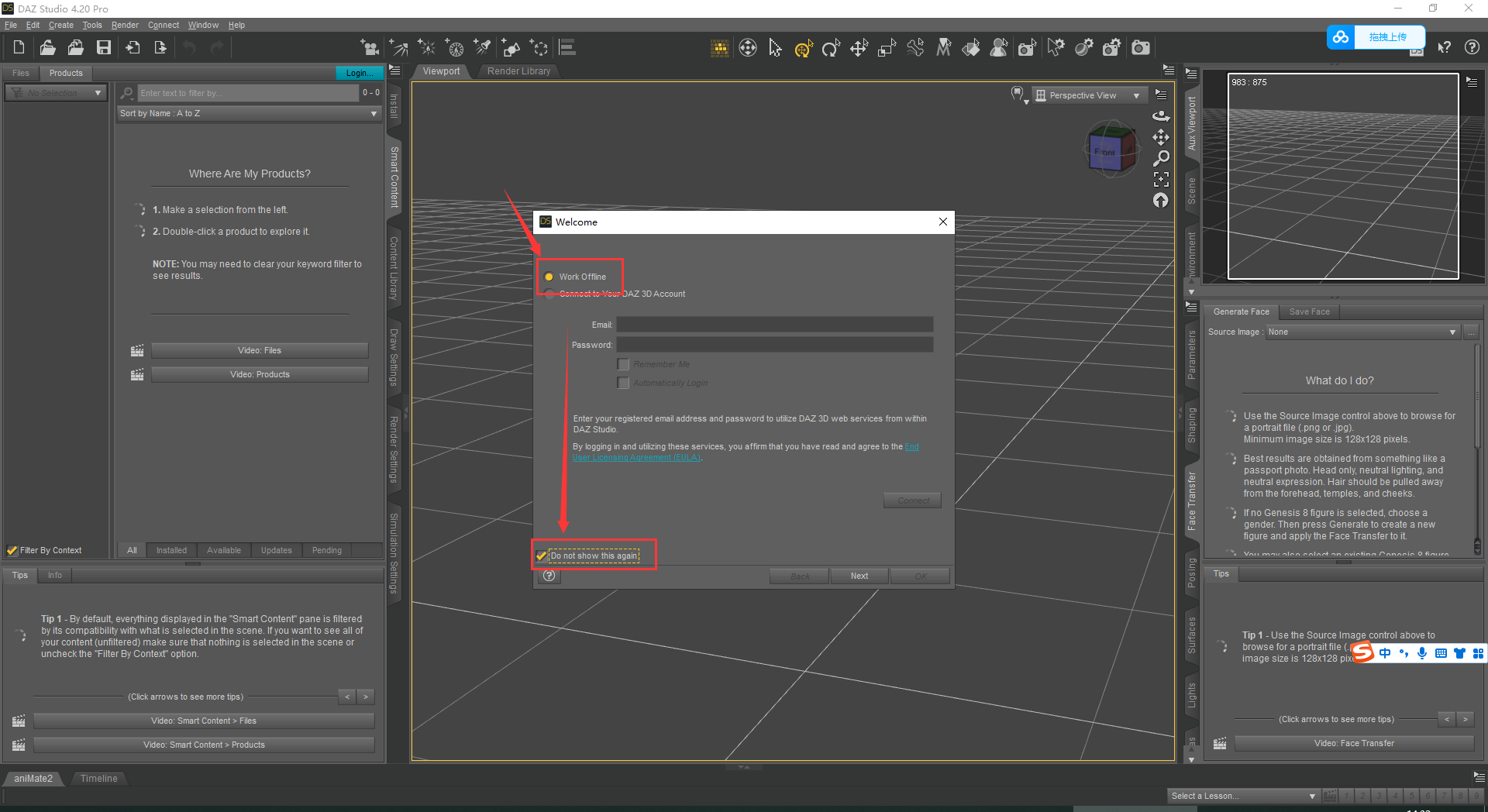Open the Sort by Name dropdown
The width and height of the screenshot is (1488, 812).
249,113
